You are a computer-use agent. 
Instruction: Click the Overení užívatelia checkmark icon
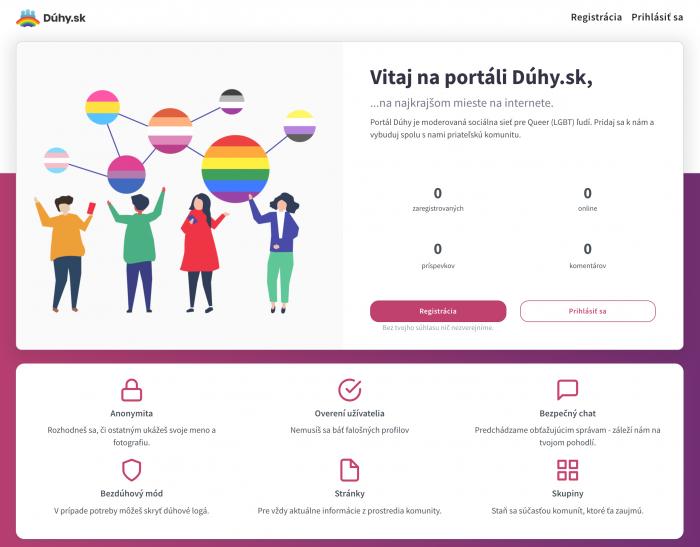pos(350,390)
